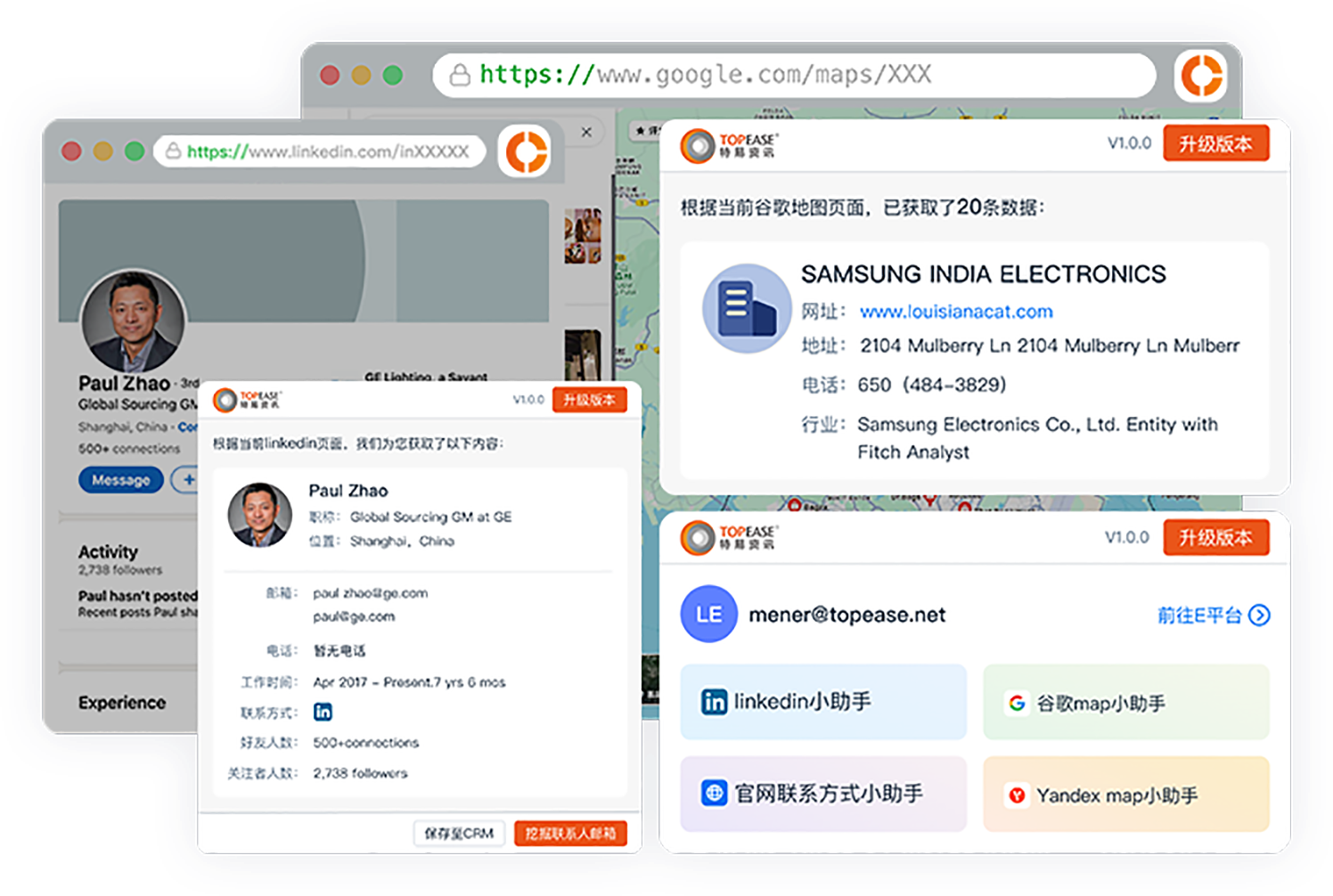1333x896 pixels.
Task: Follow the 前往E平台 link
Action: click(1213, 615)
